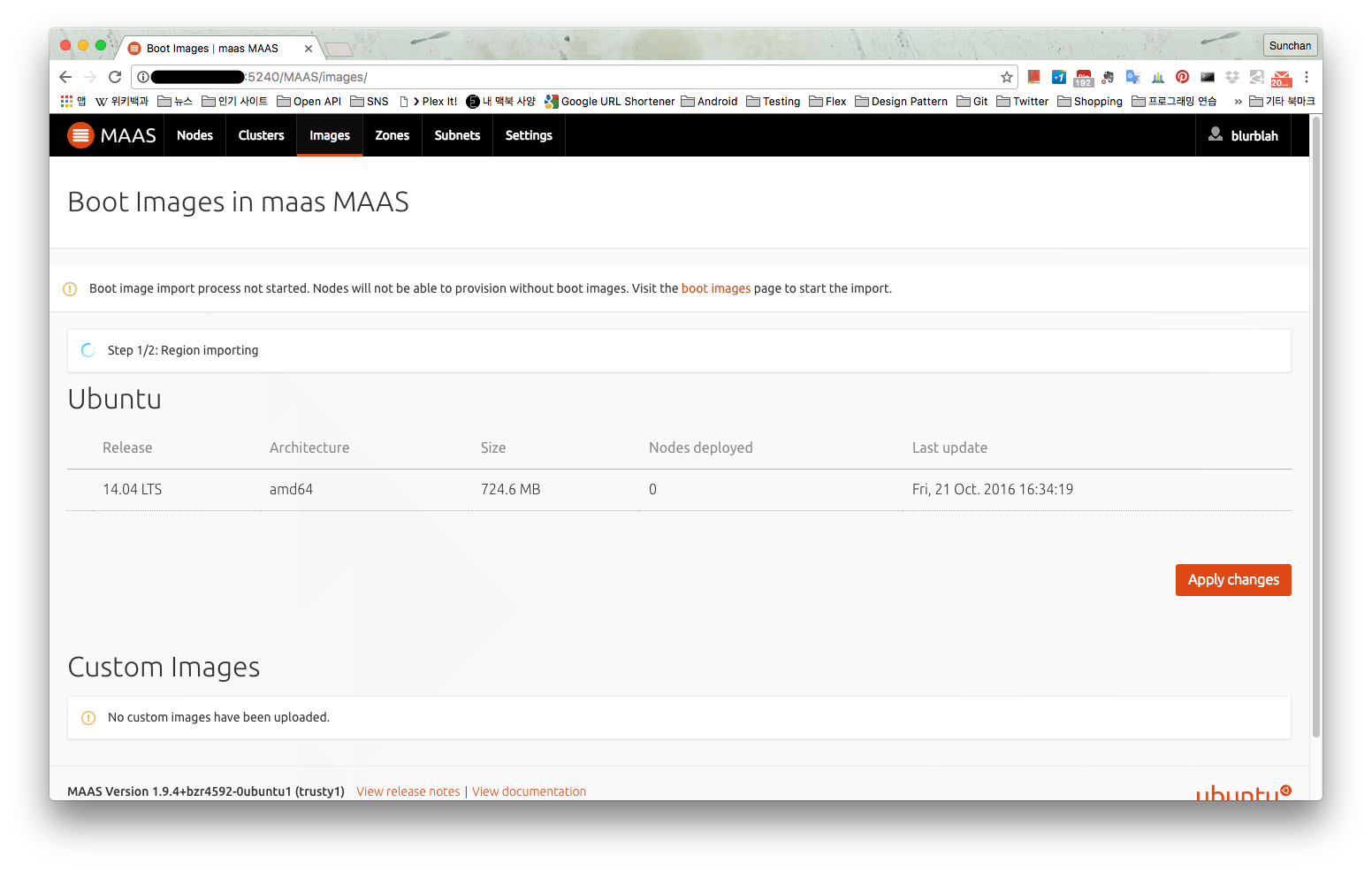Image resolution: width=1372 pixels, height=871 pixels.
Task: Click the user avatar icon beside blurblah
Action: point(1216,134)
